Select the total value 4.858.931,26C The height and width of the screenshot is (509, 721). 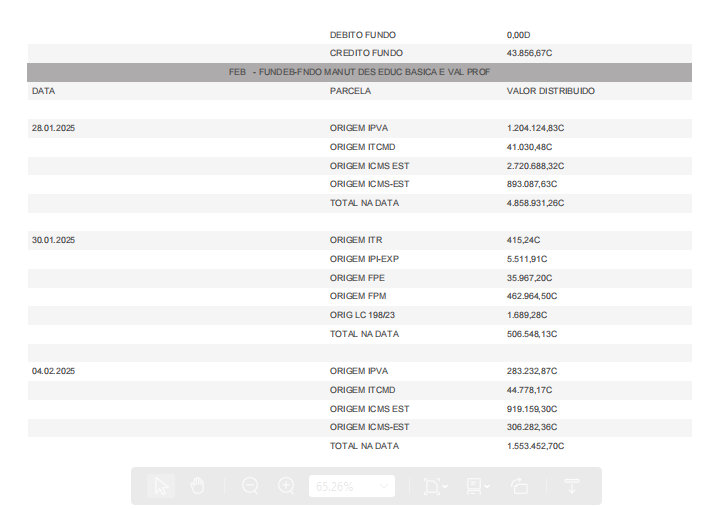[x=535, y=203]
